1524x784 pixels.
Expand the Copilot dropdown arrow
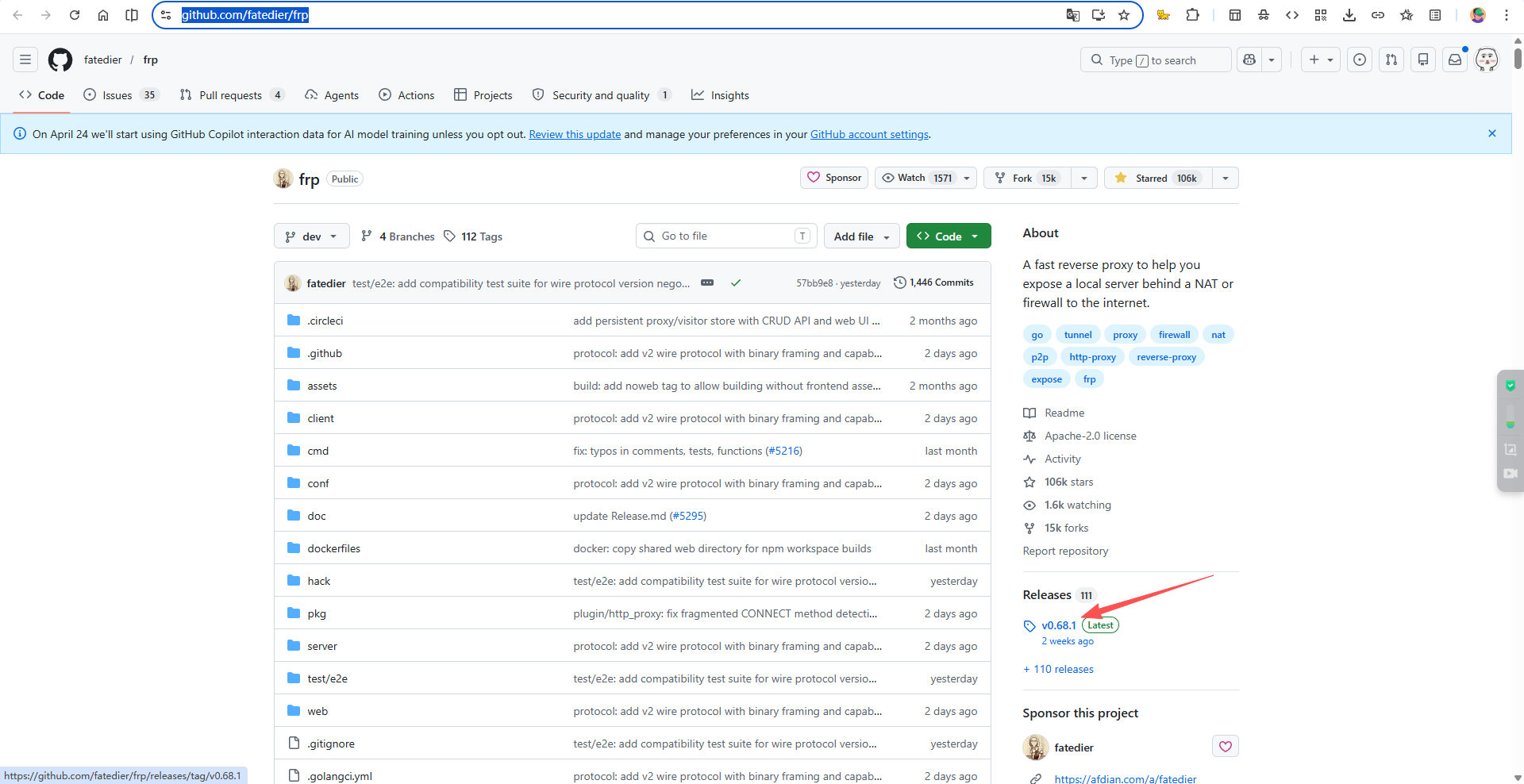(1272, 60)
